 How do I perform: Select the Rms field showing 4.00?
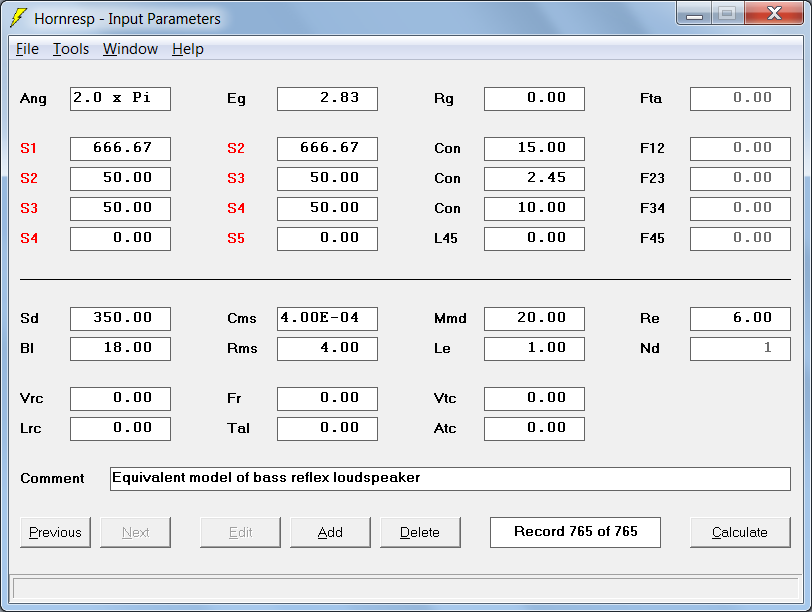(x=327, y=349)
